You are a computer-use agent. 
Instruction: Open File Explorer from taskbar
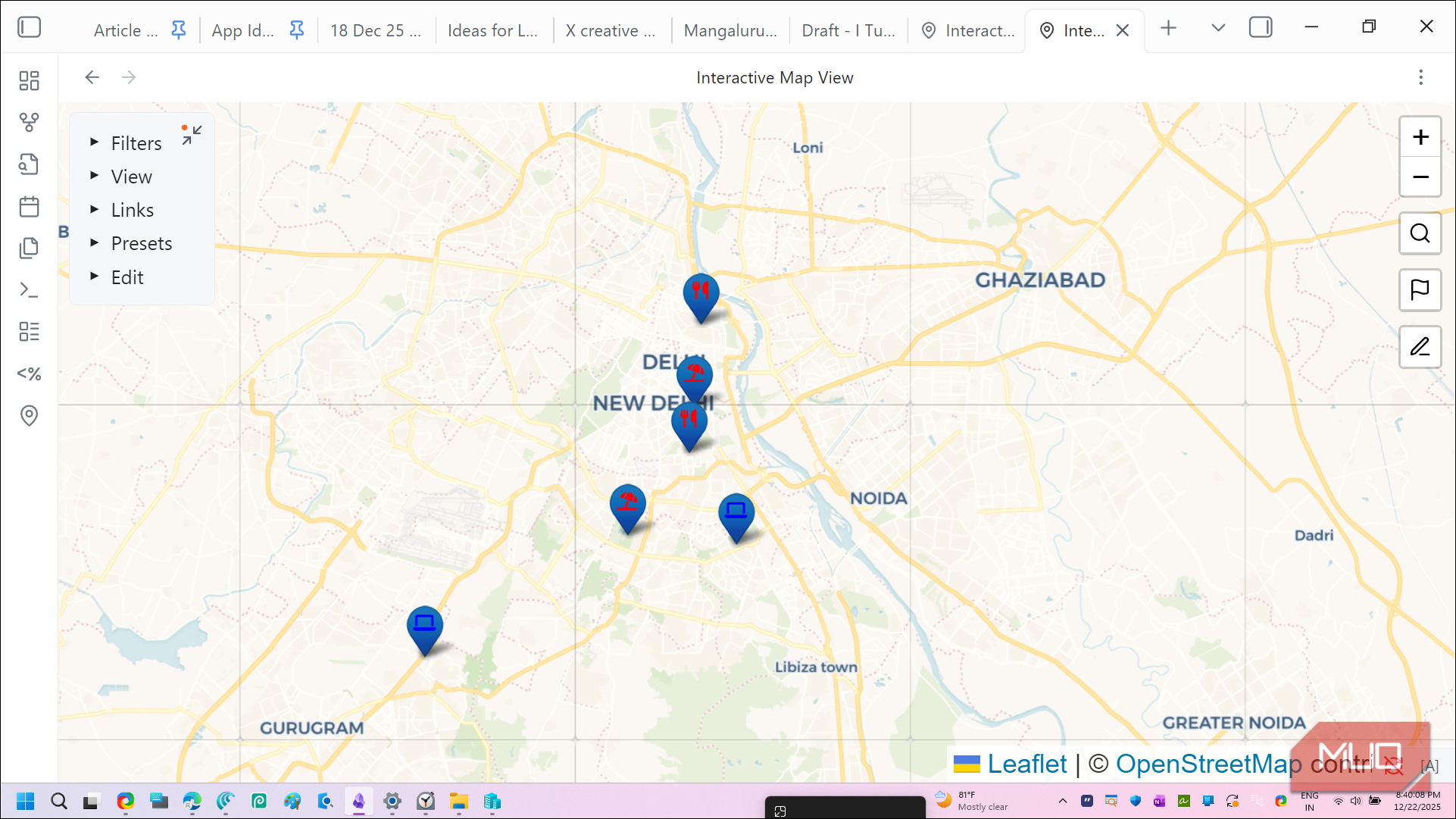458,802
